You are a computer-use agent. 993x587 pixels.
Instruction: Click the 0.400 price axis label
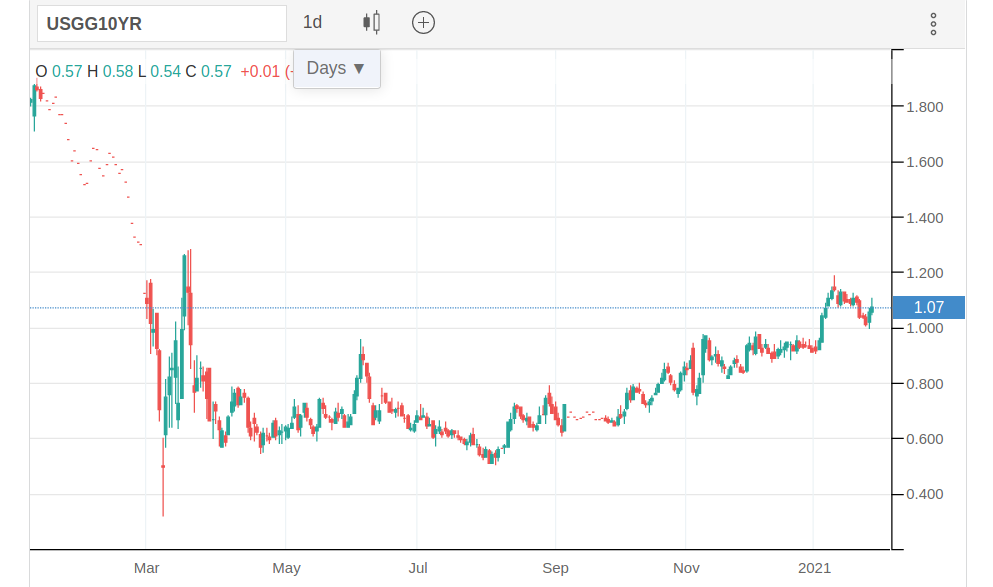coord(924,494)
